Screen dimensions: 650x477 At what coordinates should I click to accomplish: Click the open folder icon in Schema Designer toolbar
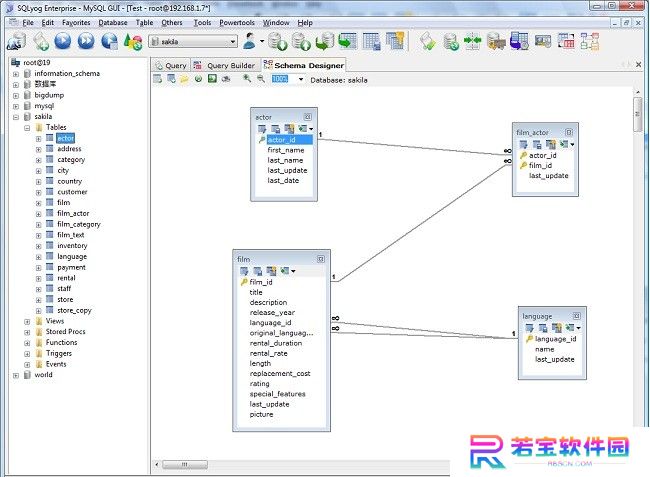184,79
